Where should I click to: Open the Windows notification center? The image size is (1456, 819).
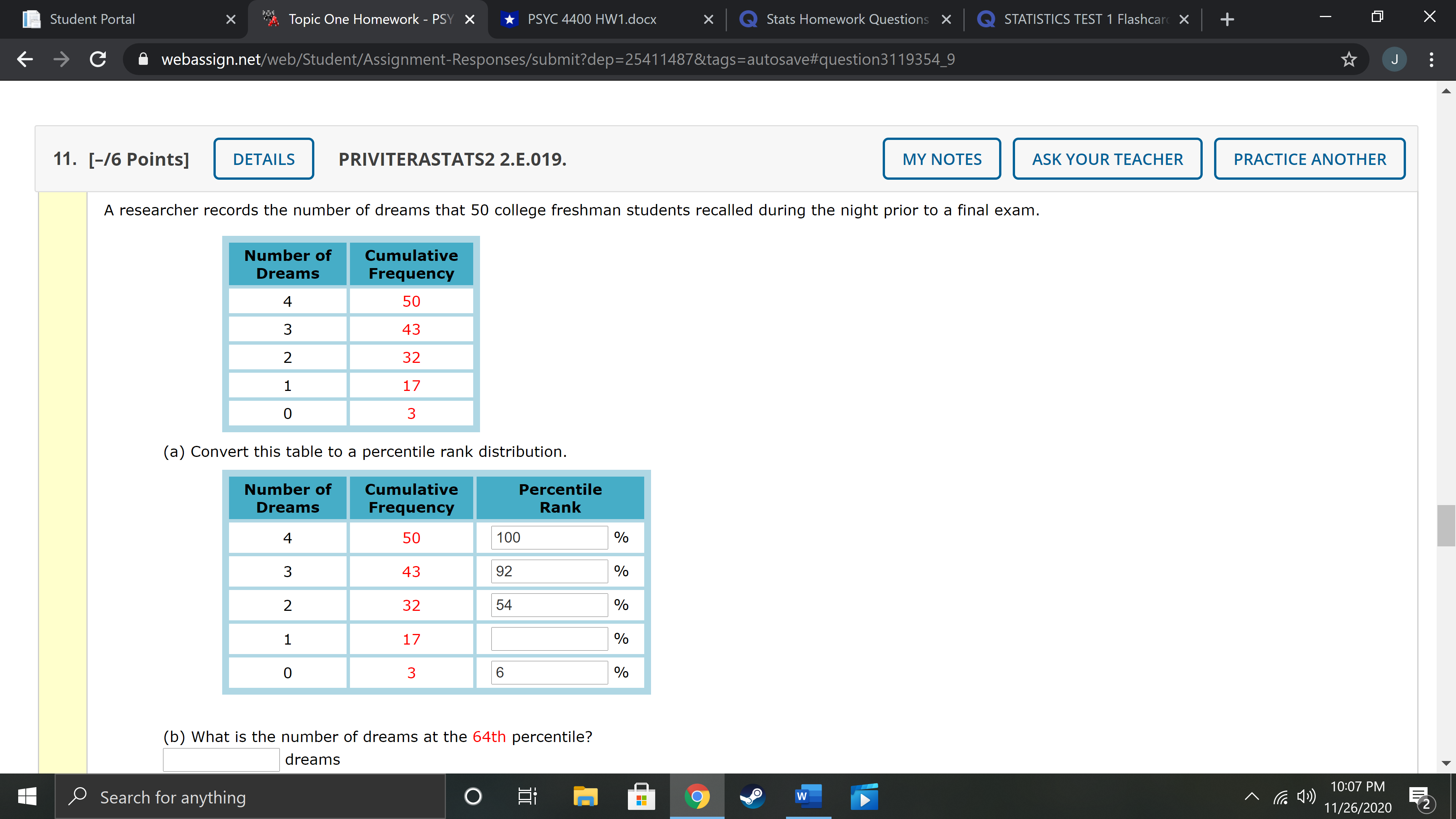1420,797
